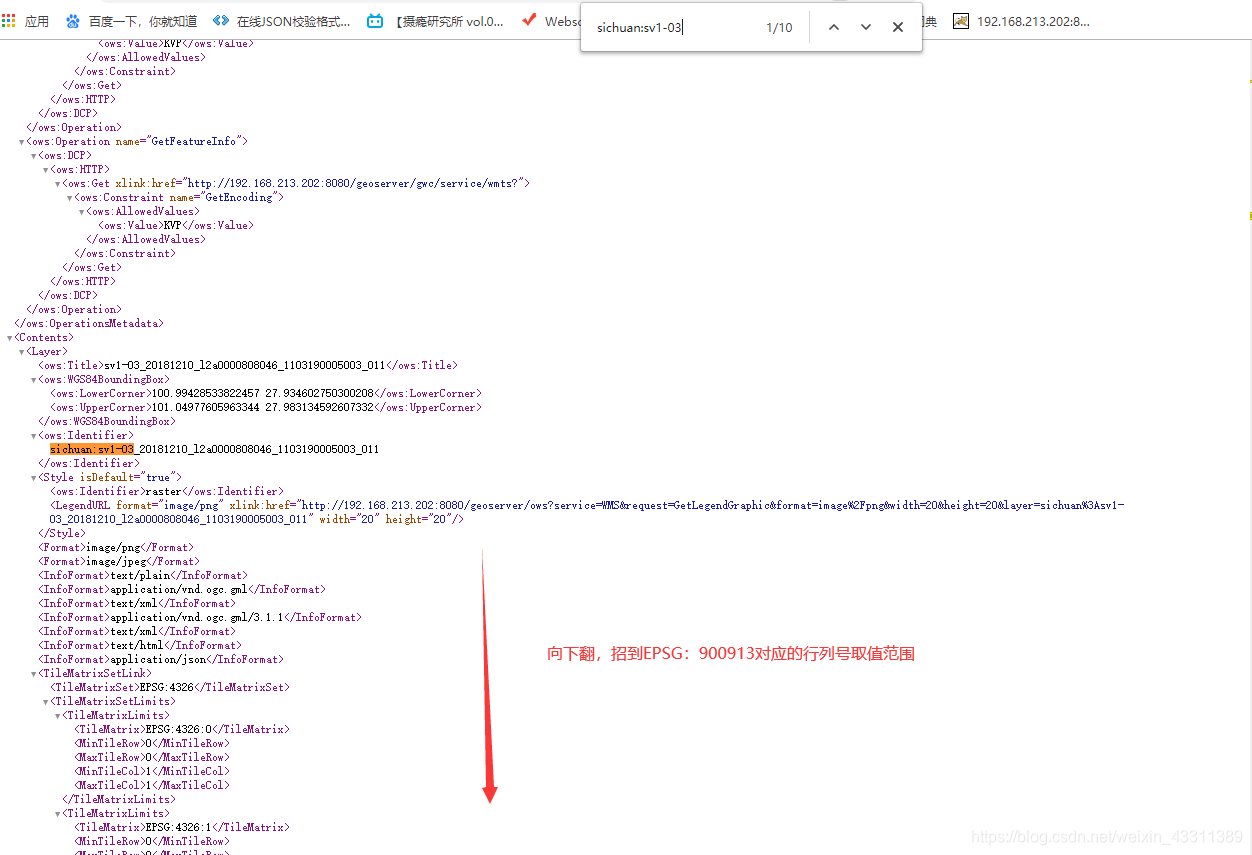
Task: Click TileMatrix EPSG:4326:0 line
Action: coord(182,730)
